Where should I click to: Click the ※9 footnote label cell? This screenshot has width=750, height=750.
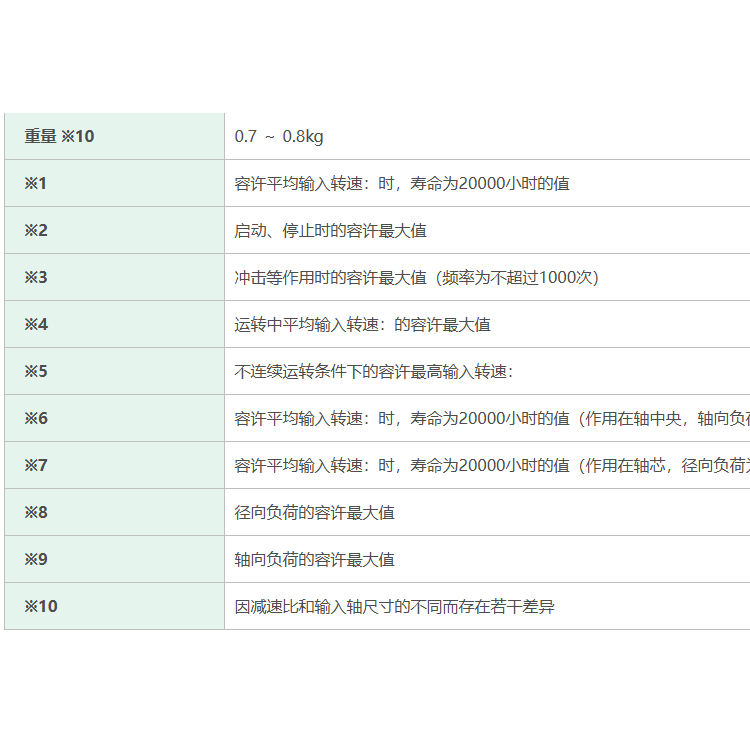pyautogui.click(x=36, y=559)
